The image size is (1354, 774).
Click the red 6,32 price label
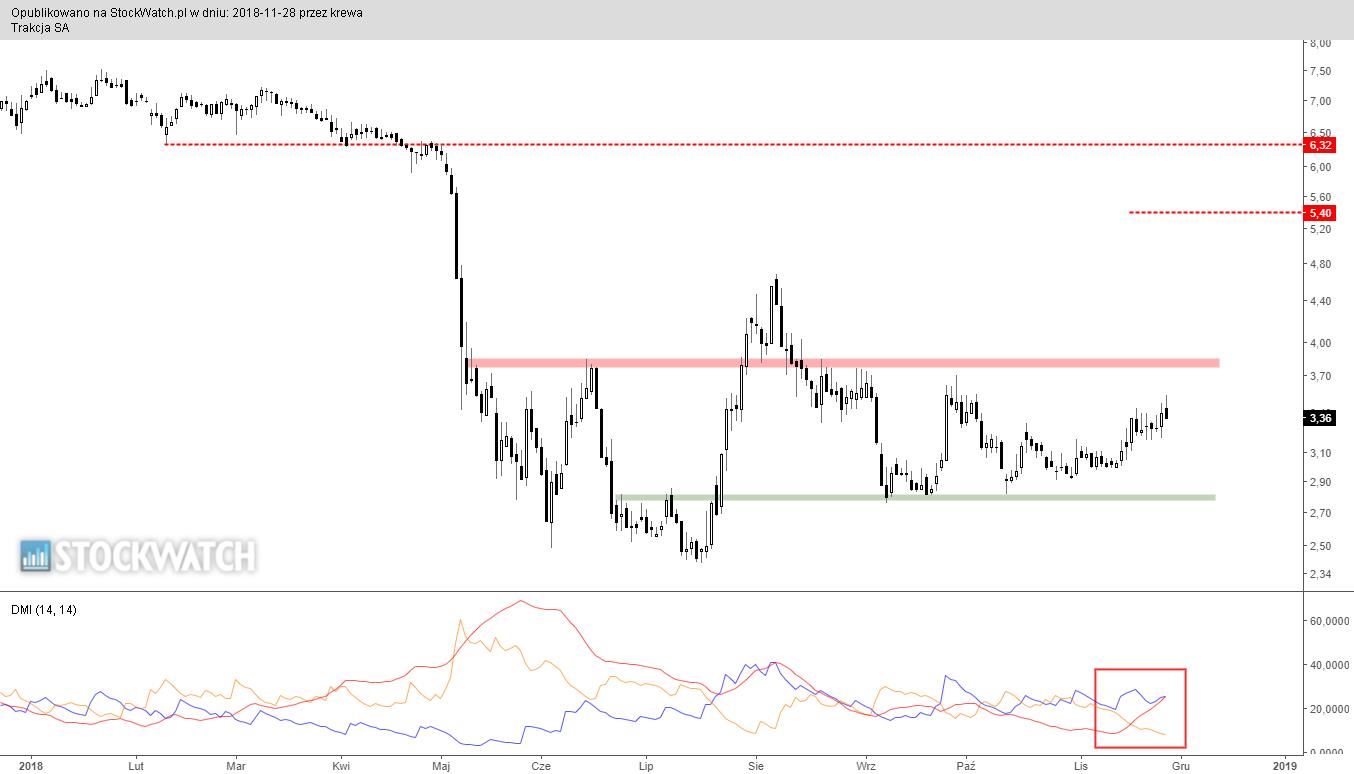(x=1320, y=145)
